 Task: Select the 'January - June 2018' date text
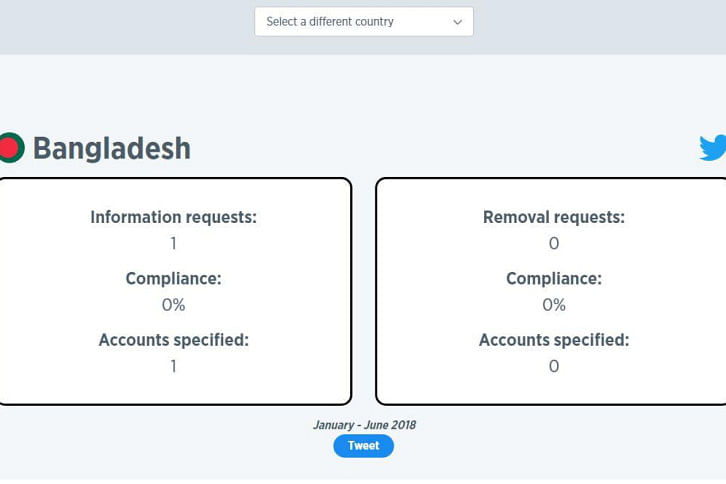coord(364,425)
